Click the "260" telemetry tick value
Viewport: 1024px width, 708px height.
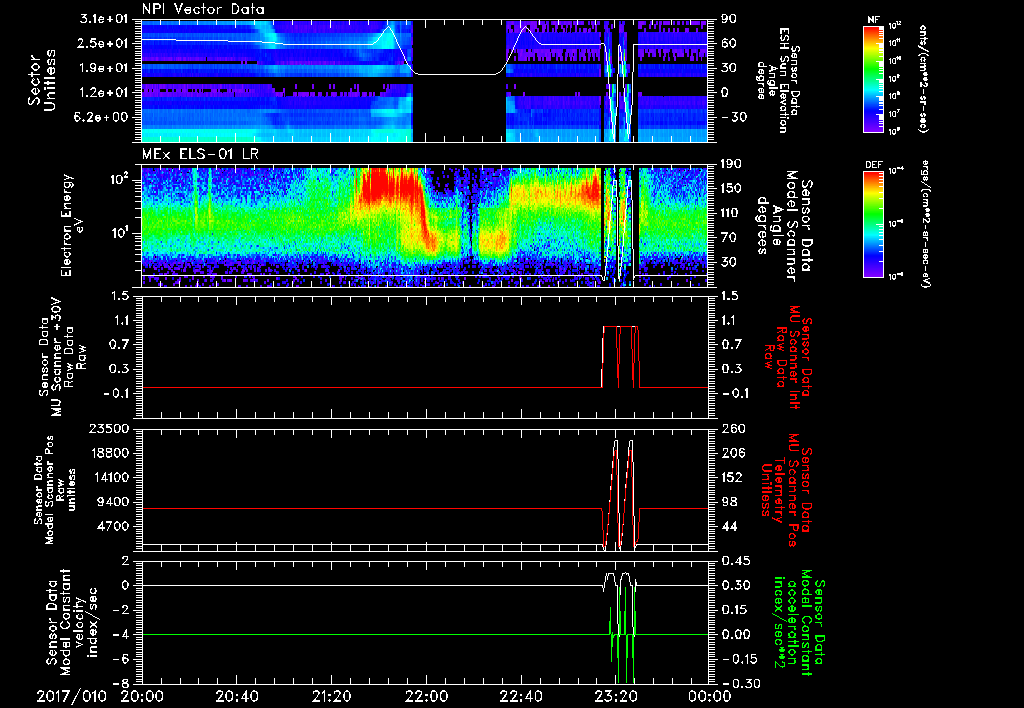(x=731, y=428)
